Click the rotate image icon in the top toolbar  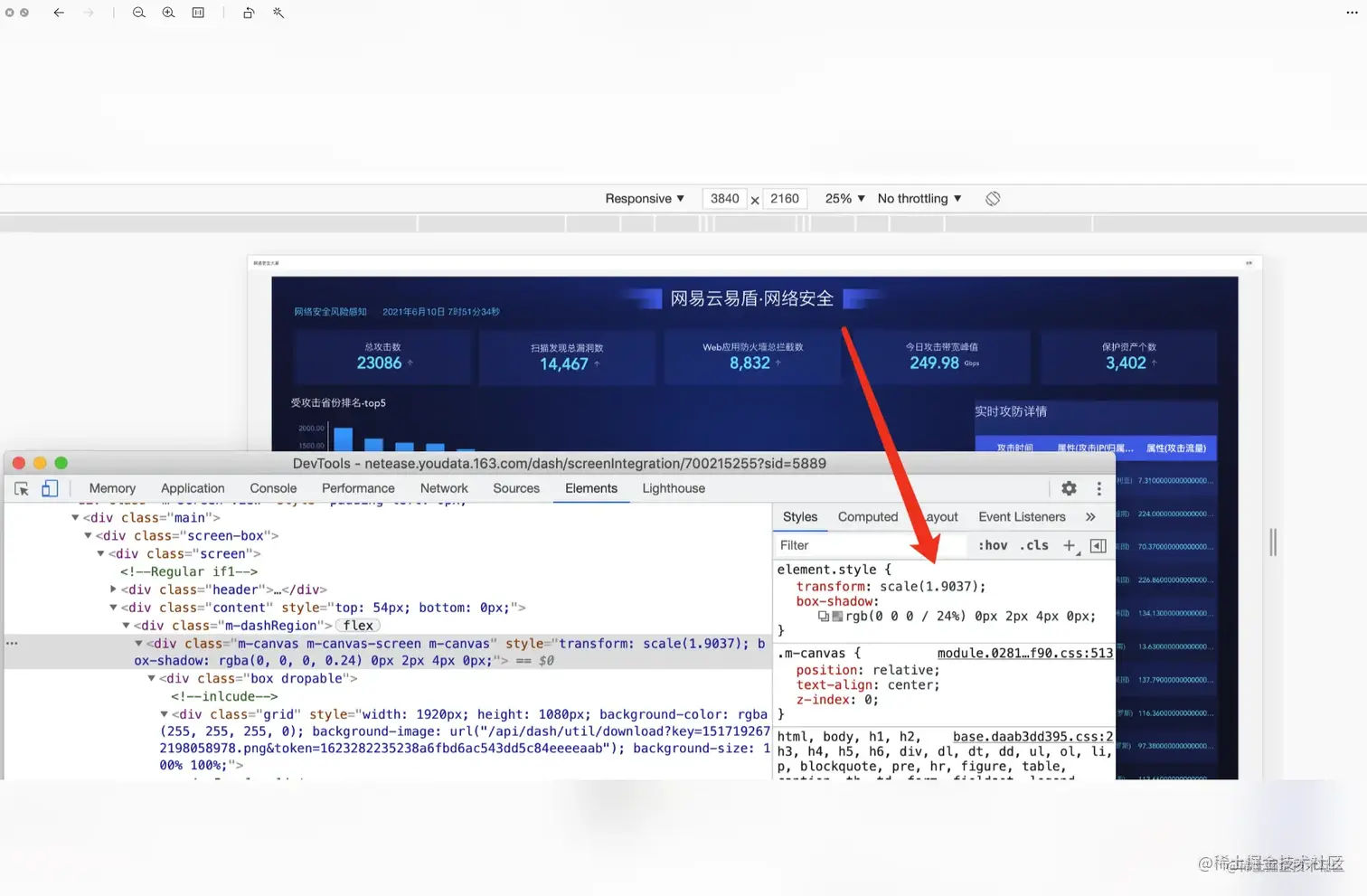[249, 13]
